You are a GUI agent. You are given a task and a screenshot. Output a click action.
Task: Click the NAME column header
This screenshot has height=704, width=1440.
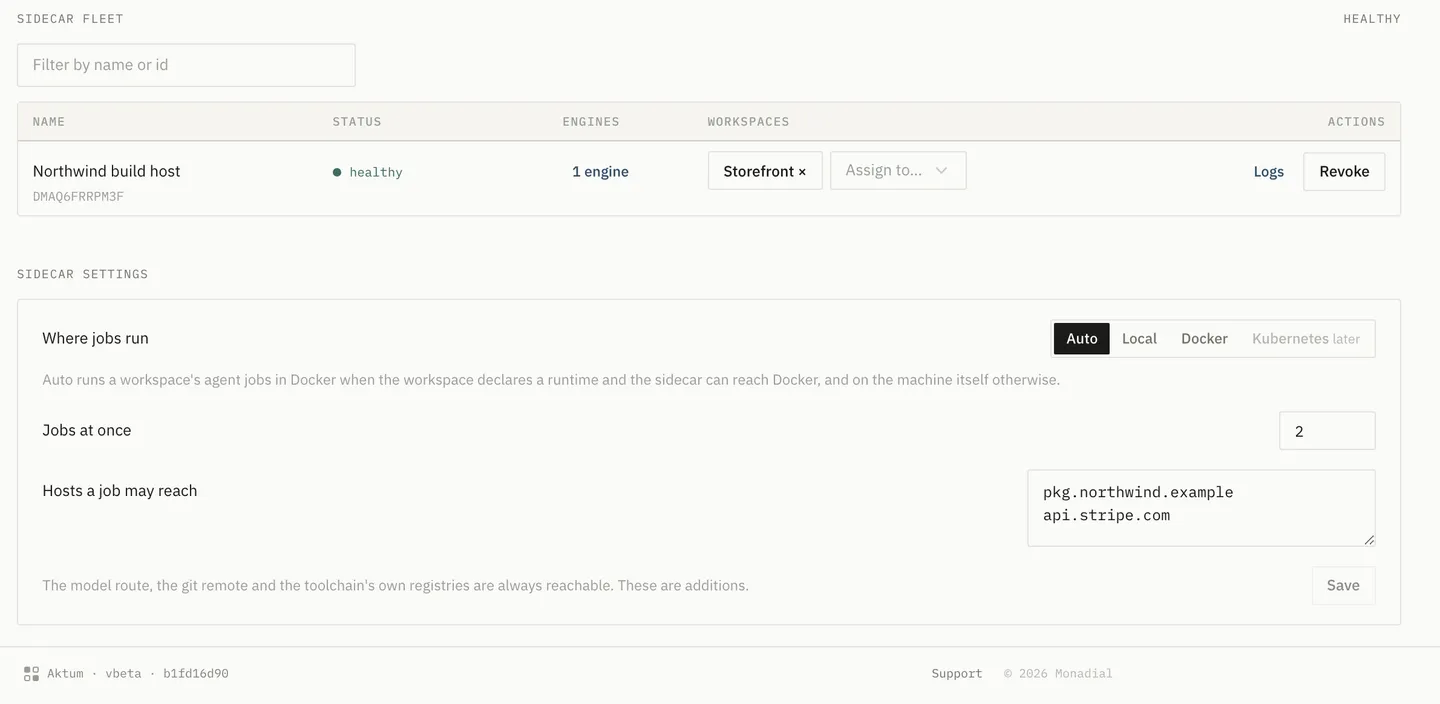49,122
